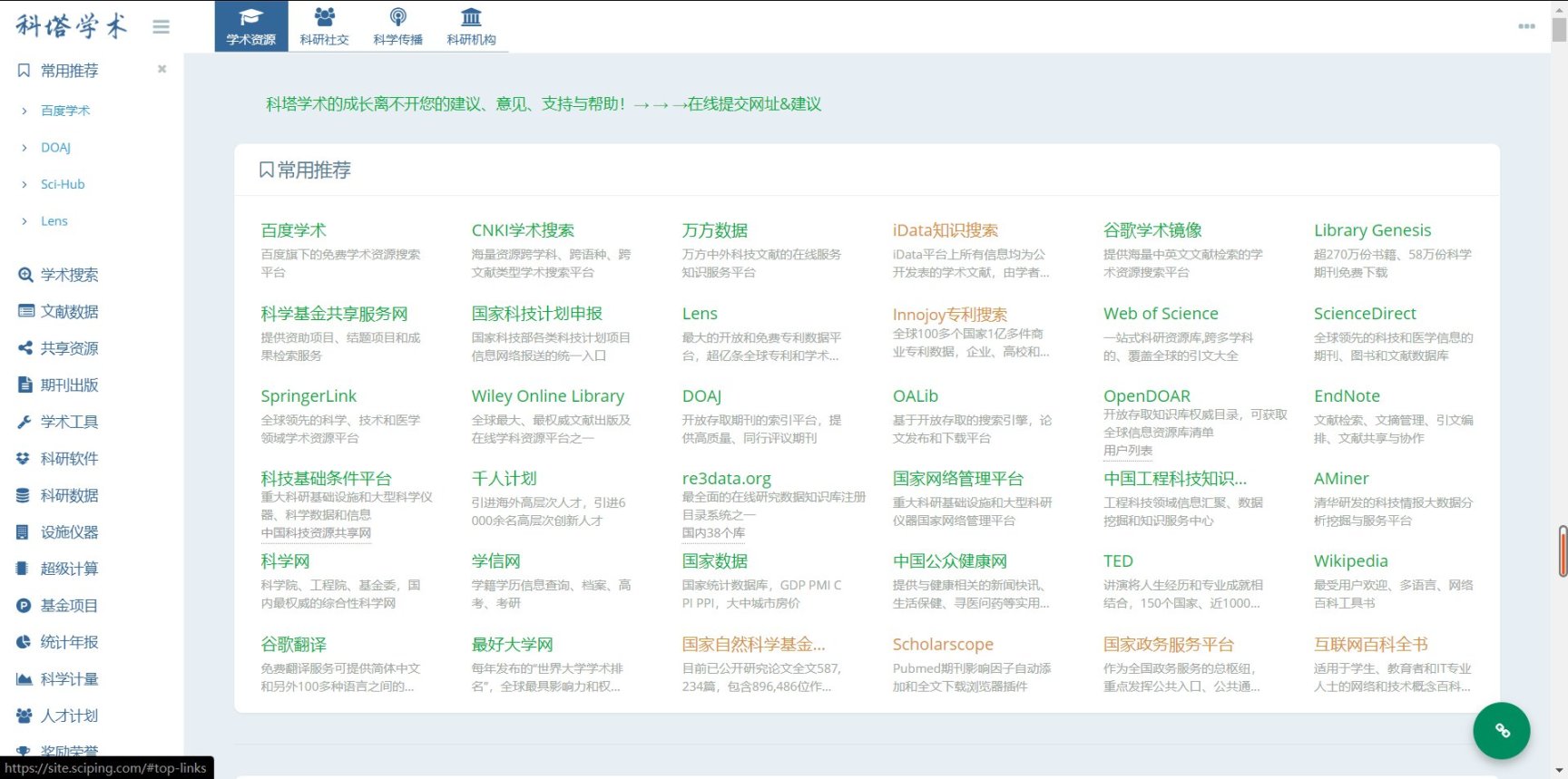Open the Wikipedia card link
The width and height of the screenshot is (1568, 779).
pyautogui.click(x=1351, y=561)
